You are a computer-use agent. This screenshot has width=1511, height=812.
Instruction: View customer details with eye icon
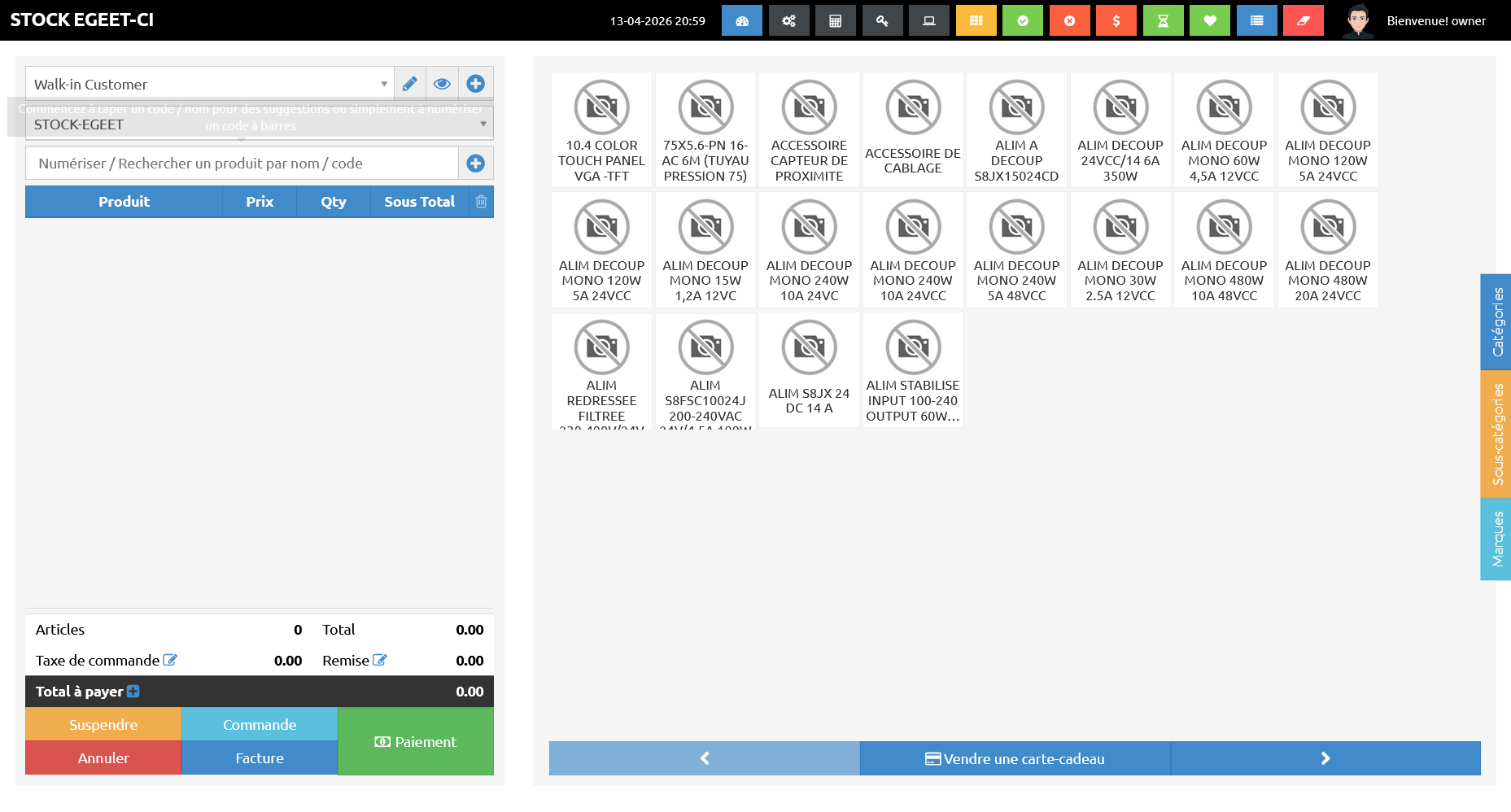[442, 84]
